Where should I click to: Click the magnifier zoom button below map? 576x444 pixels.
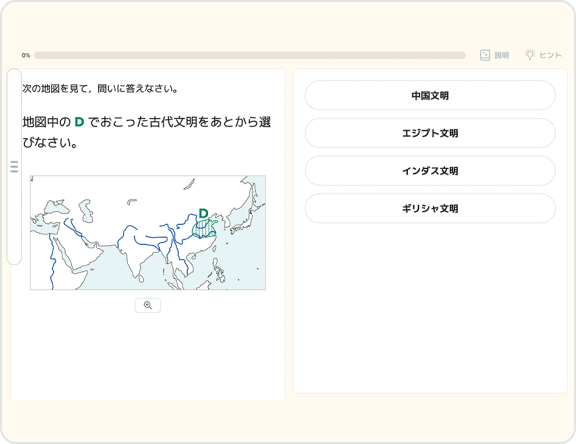pyautogui.click(x=148, y=305)
